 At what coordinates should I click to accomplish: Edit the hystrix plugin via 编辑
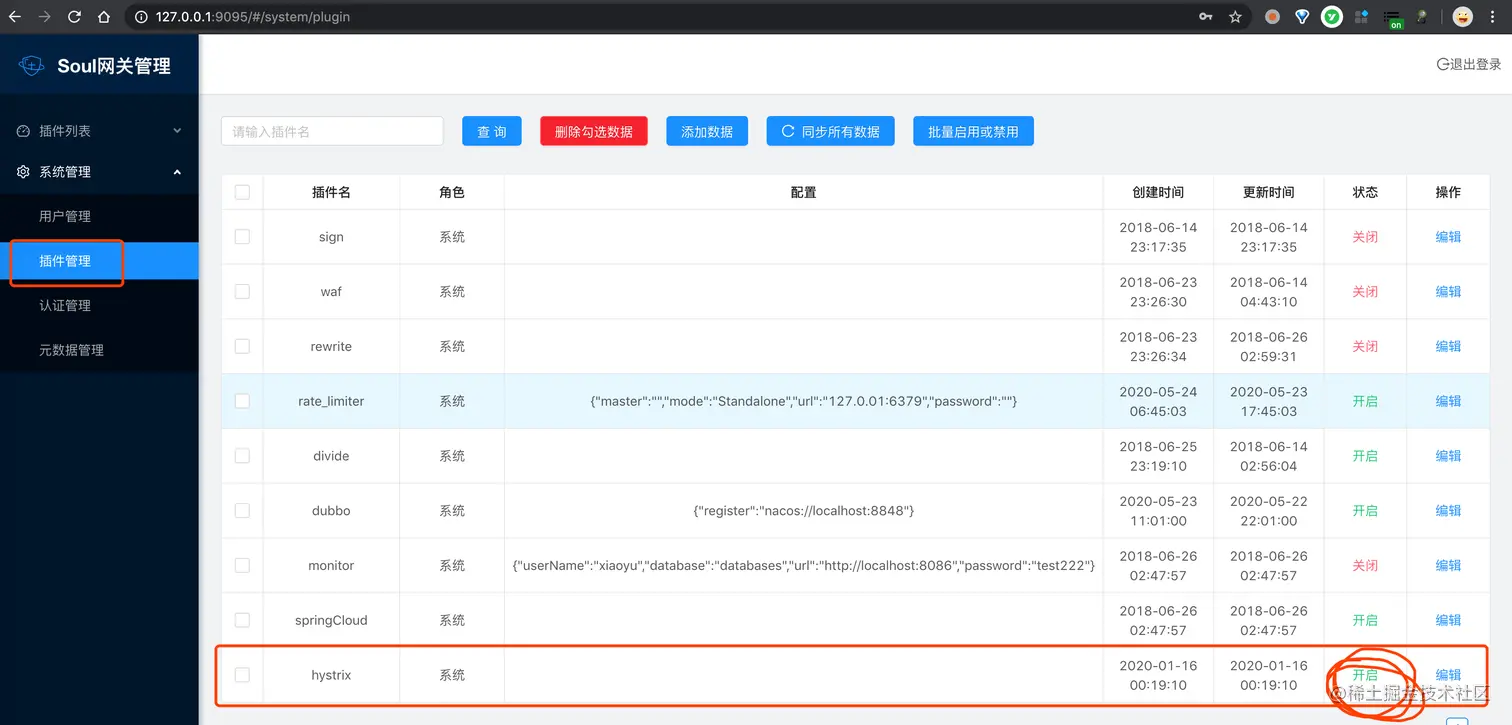pos(1448,675)
